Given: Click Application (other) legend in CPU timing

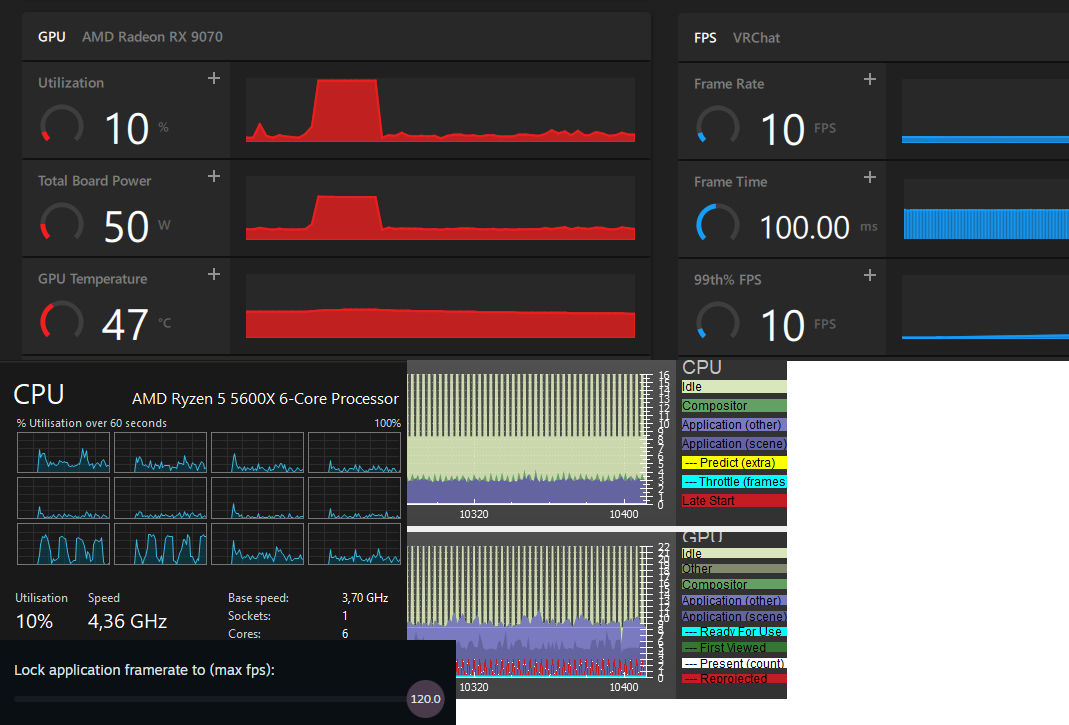Looking at the screenshot, I should (734, 425).
